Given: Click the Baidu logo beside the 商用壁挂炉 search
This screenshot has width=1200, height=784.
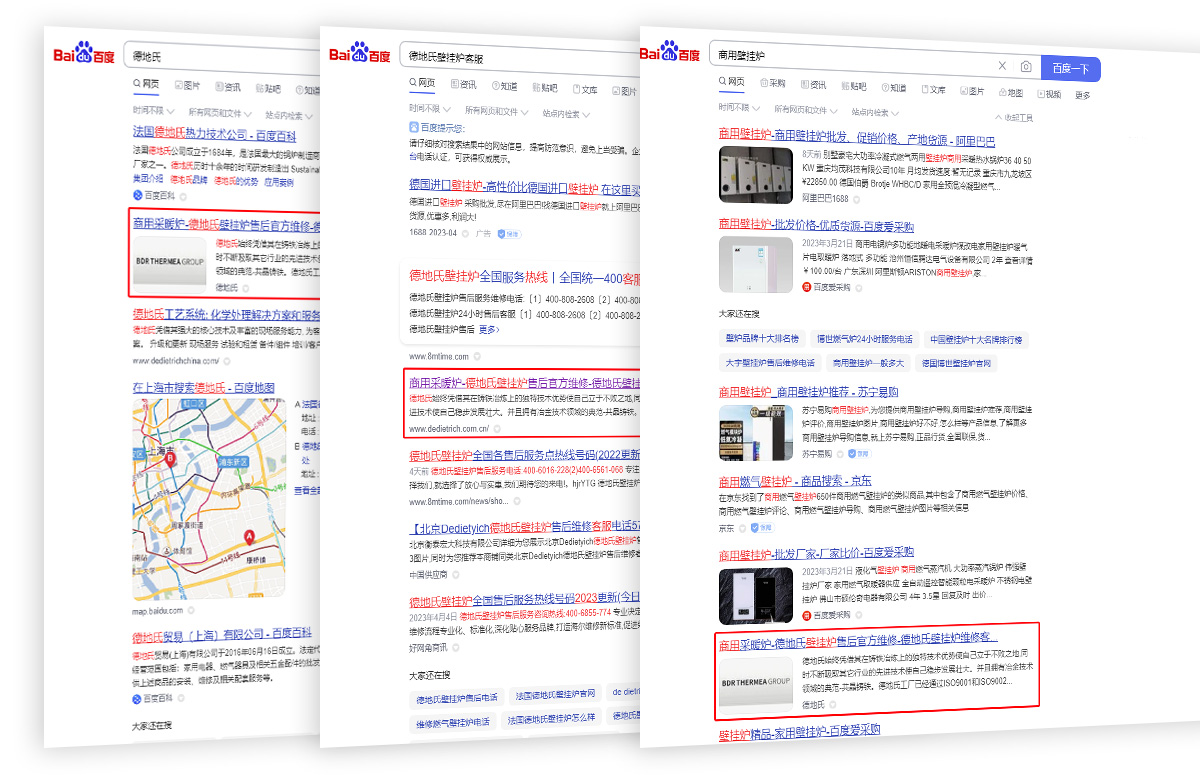Looking at the screenshot, I should (x=671, y=54).
